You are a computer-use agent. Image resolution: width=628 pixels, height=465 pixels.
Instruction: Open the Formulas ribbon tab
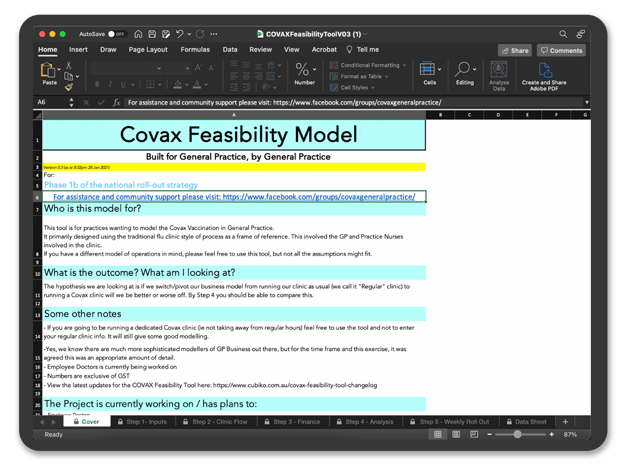pyautogui.click(x=195, y=50)
